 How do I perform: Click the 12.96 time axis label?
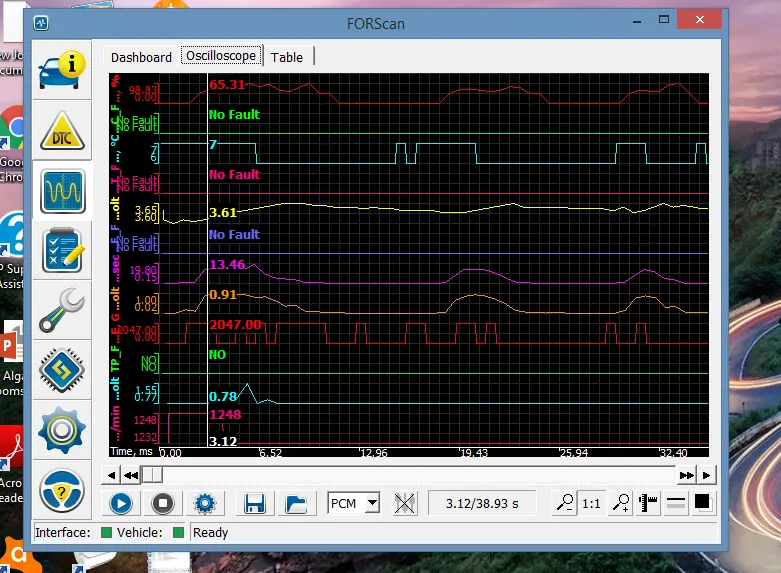point(374,453)
